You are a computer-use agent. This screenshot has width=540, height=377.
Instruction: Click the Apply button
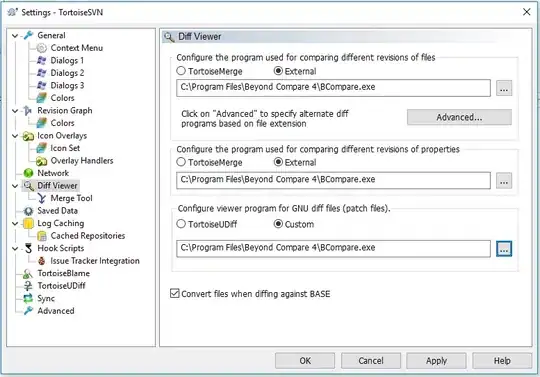tap(436, 361)
